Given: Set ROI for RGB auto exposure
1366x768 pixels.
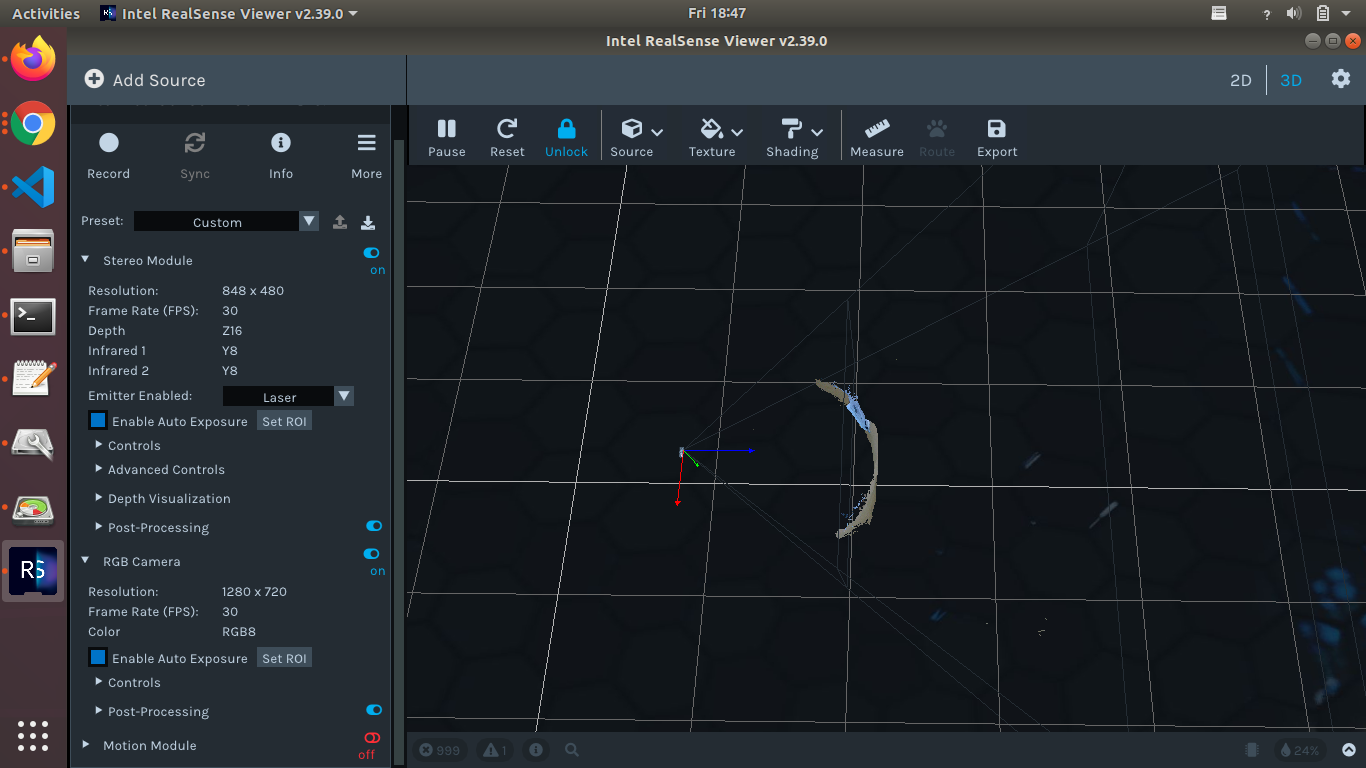Looking at the screenshot, I should click(284, 657).
